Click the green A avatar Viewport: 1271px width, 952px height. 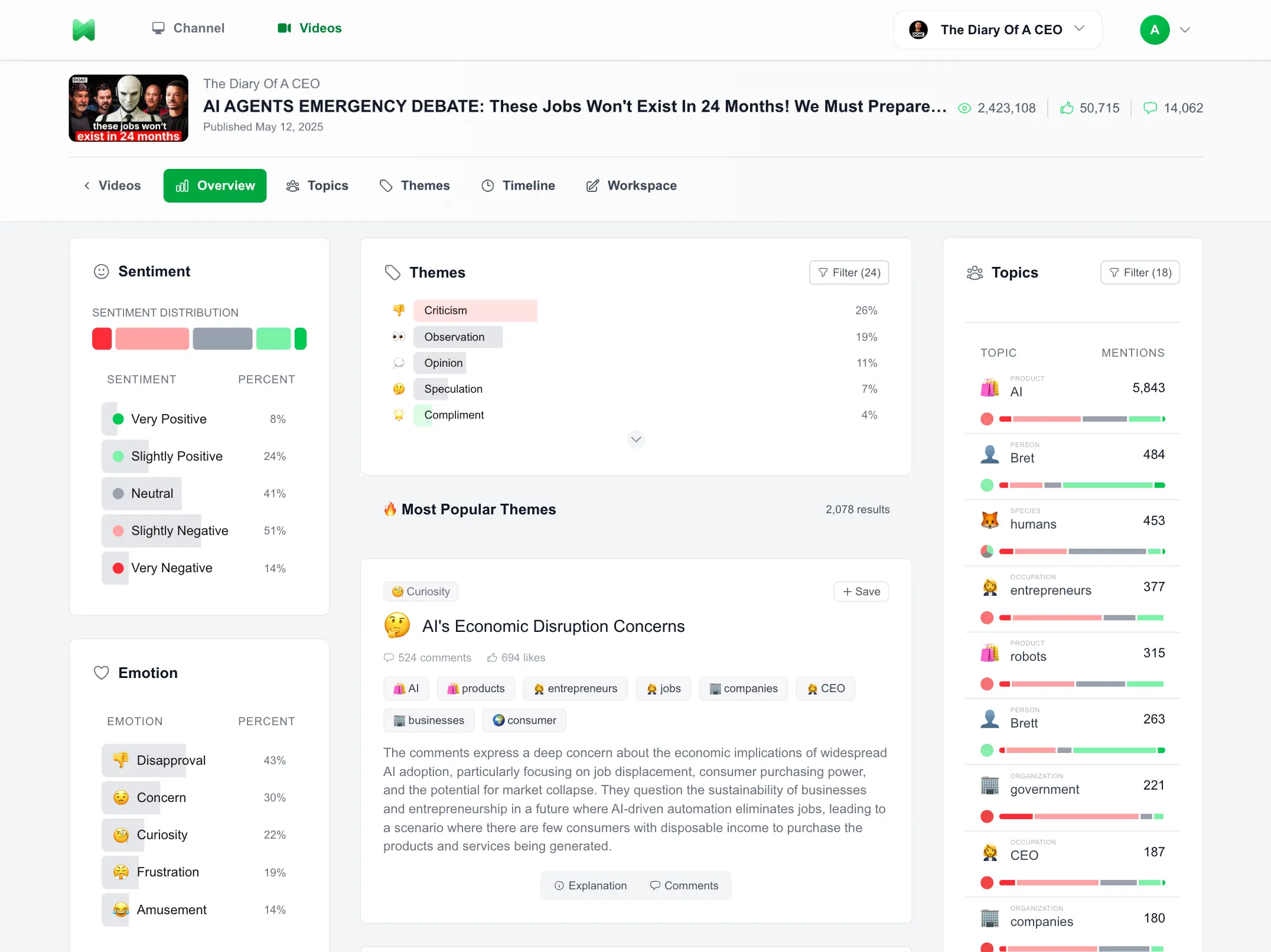tap(1155, 30)
